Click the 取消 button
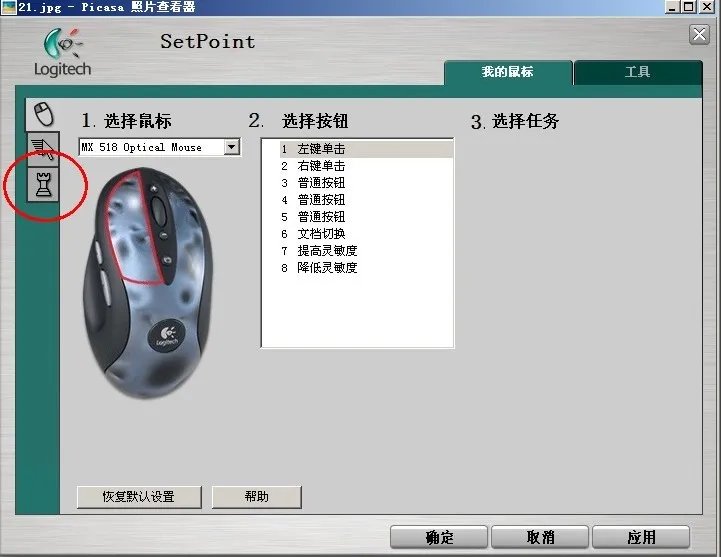The image size is (721, 557). coord(540,537)
